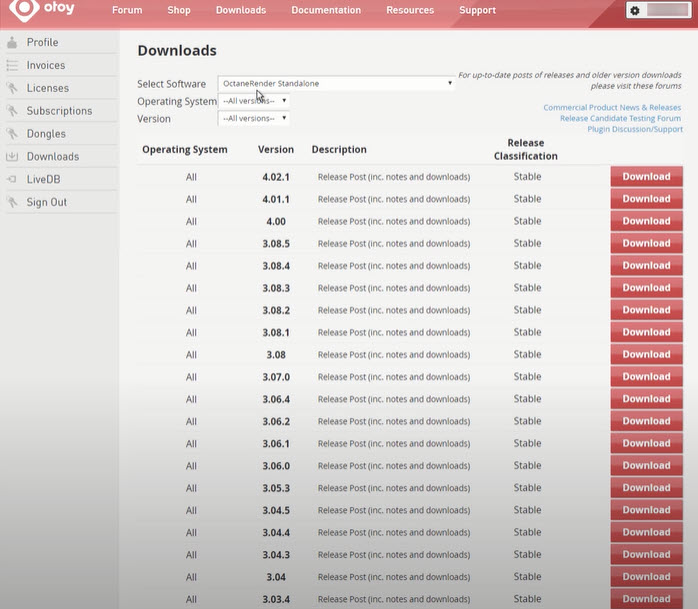Go to LiveDB in the sidebar
Screen dimensions: 698x609
43,179
